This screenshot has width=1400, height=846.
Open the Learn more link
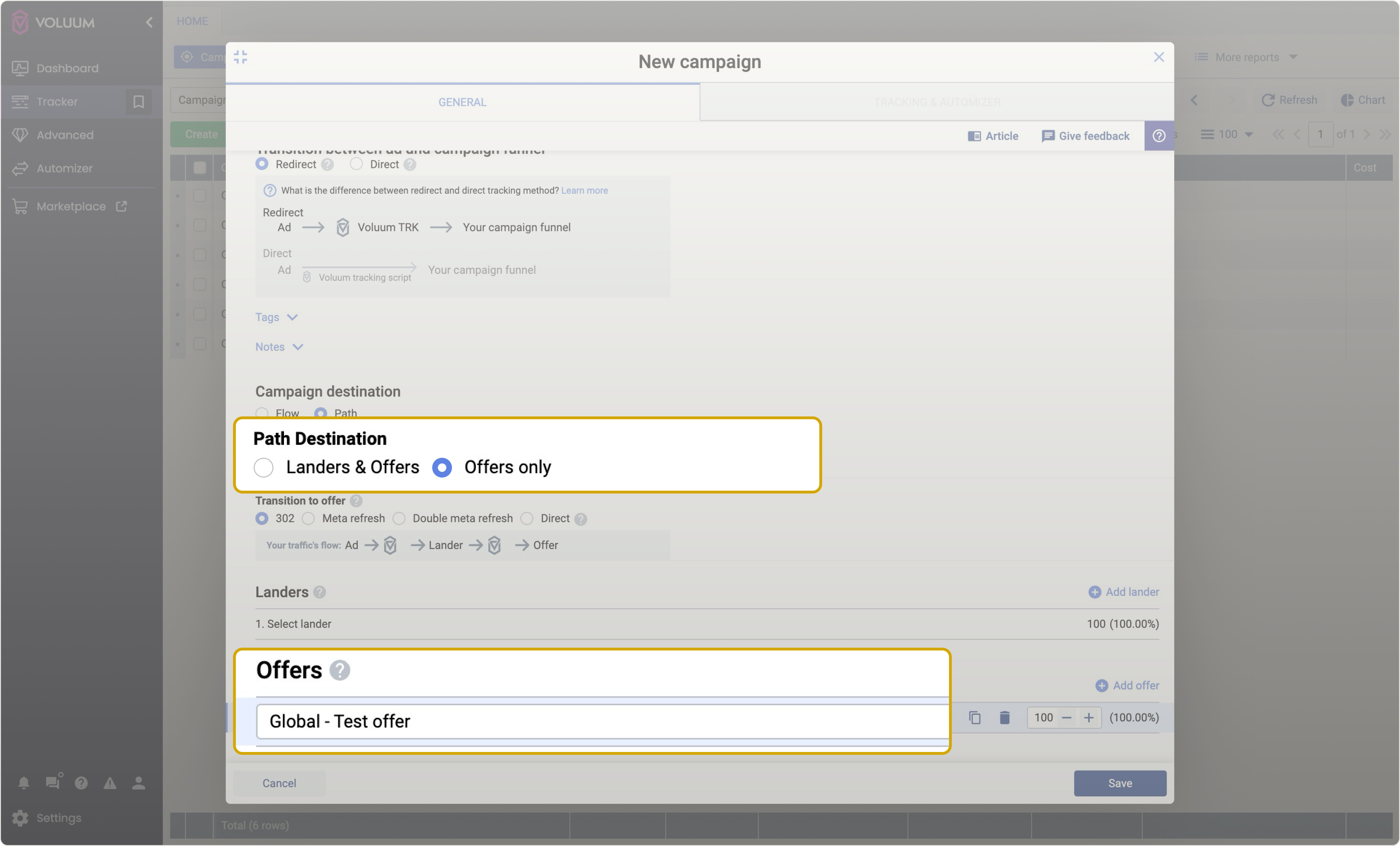pos(584,190)
